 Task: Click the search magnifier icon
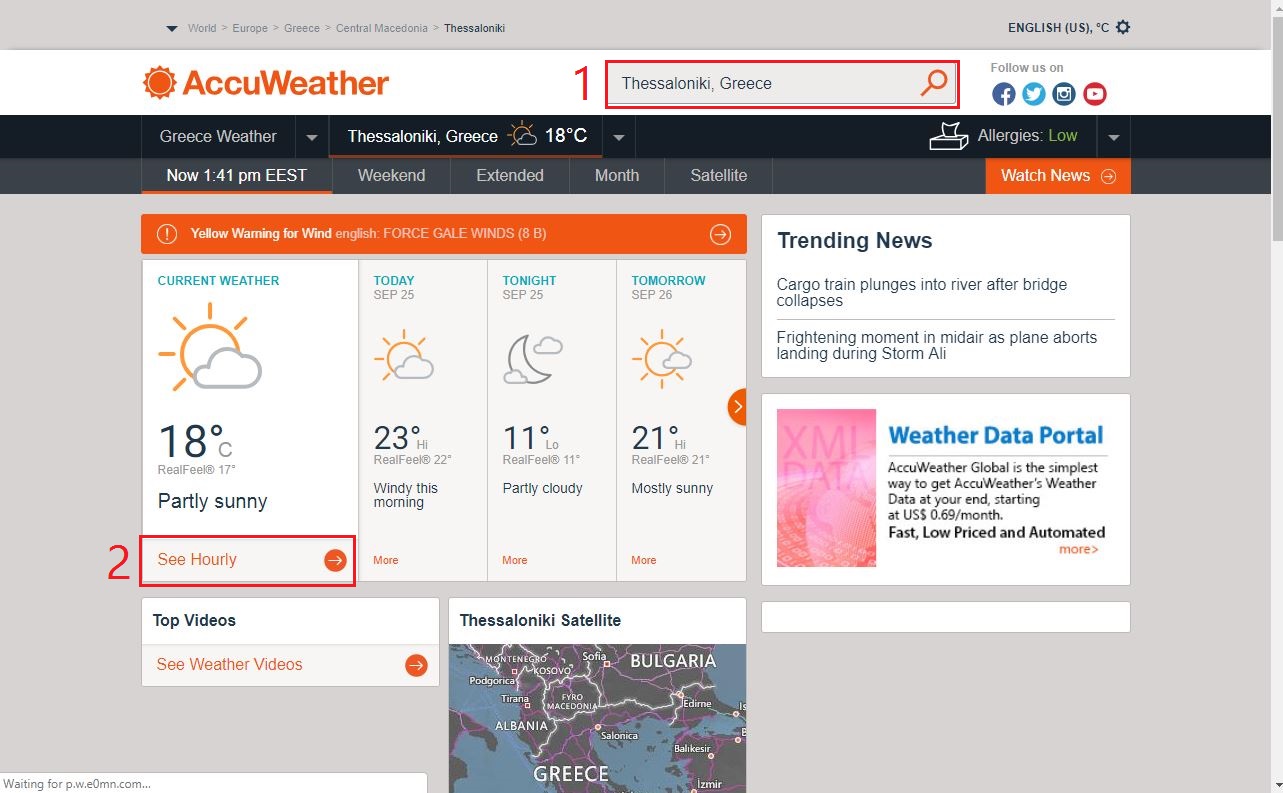pyautogui.click(x=933, y=83)
